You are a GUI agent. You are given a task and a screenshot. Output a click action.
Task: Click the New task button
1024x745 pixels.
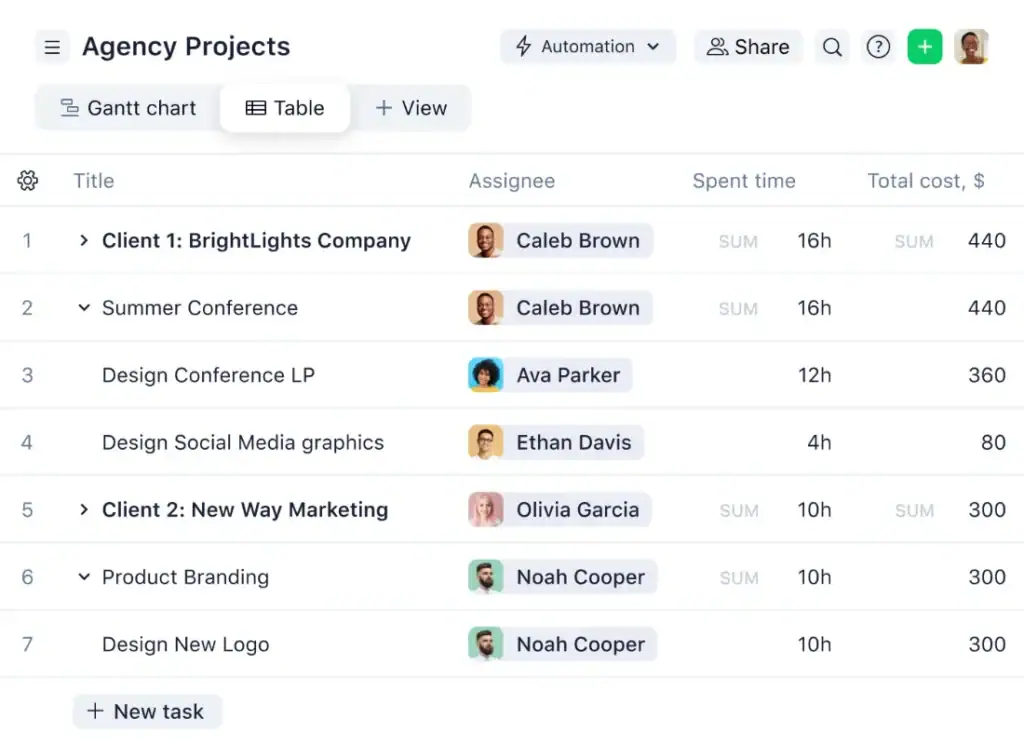click(x=146, y=711)
